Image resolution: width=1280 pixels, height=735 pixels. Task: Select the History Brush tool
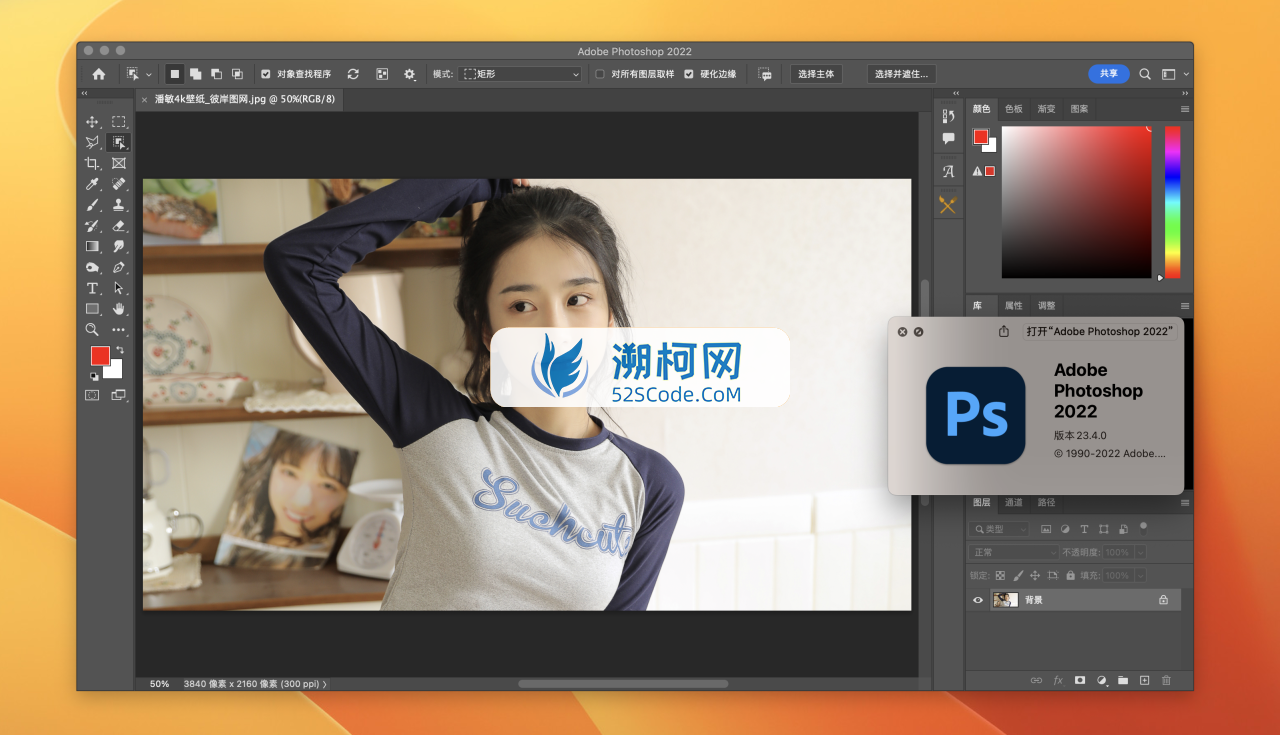click(92, 226)
